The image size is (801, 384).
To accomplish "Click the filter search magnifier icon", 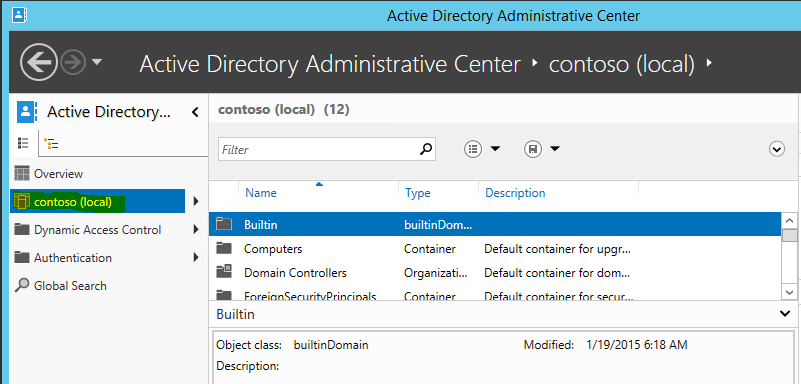I will (426, 149).
